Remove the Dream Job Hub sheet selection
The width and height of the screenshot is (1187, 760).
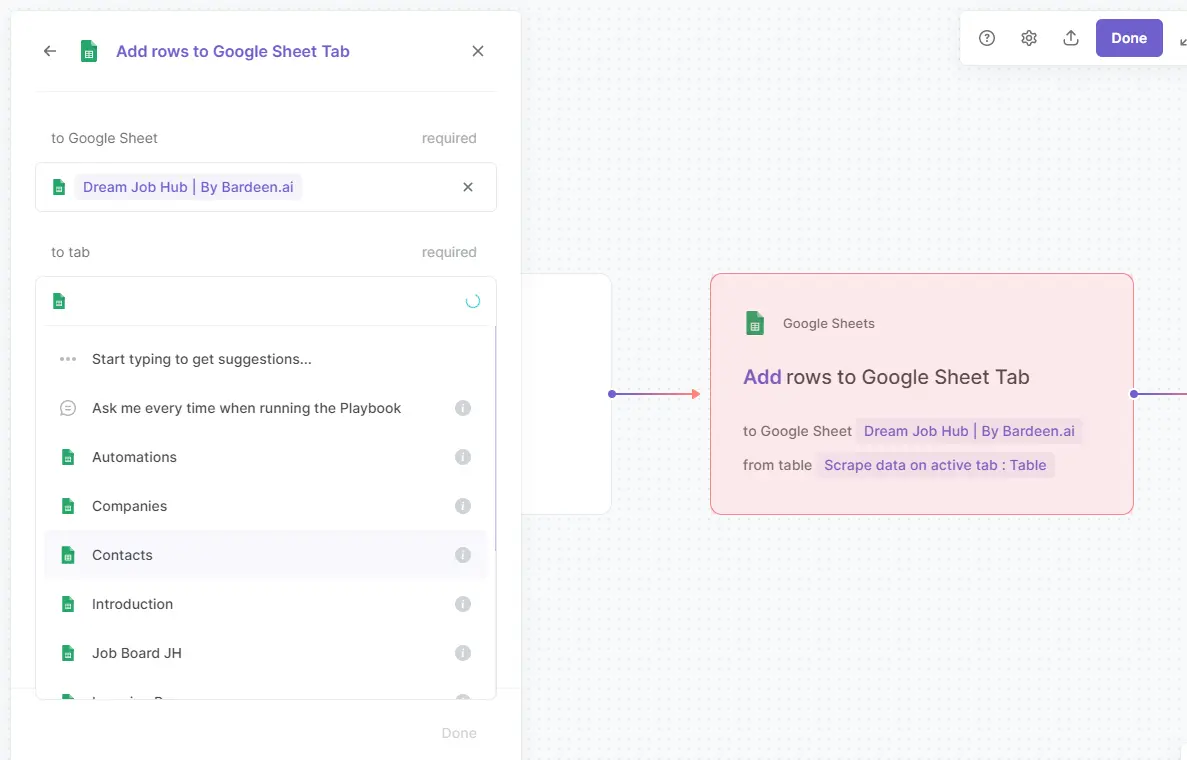pos(468,187)
